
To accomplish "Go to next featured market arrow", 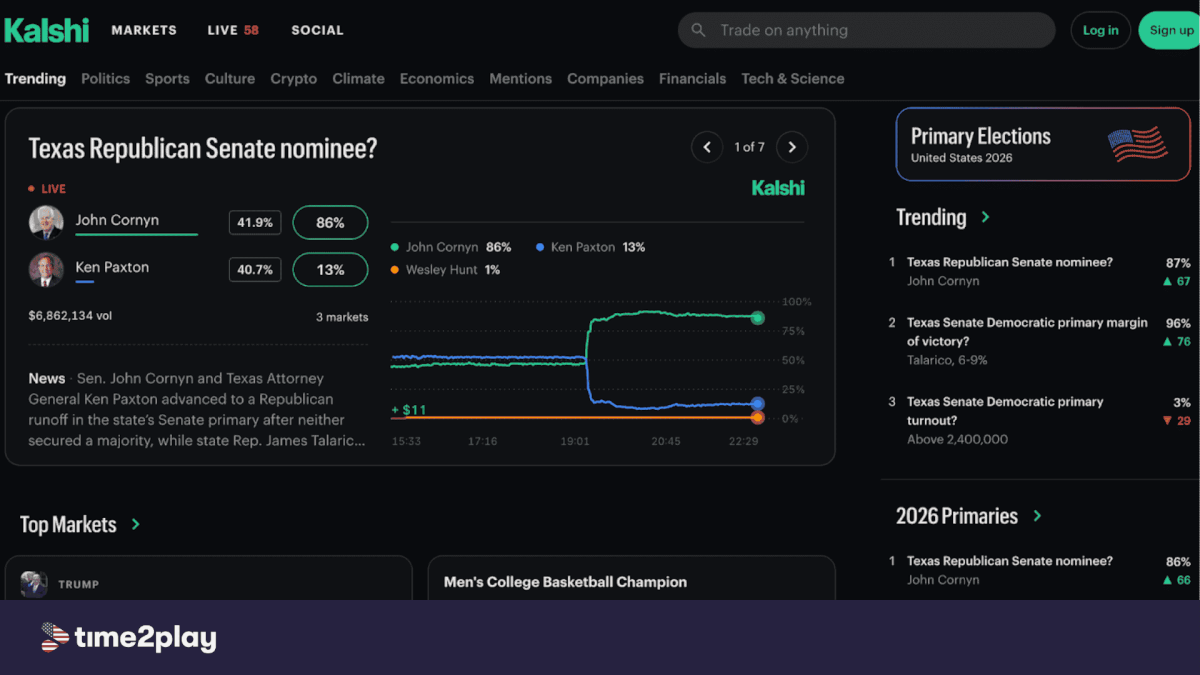I will [792, 147].
